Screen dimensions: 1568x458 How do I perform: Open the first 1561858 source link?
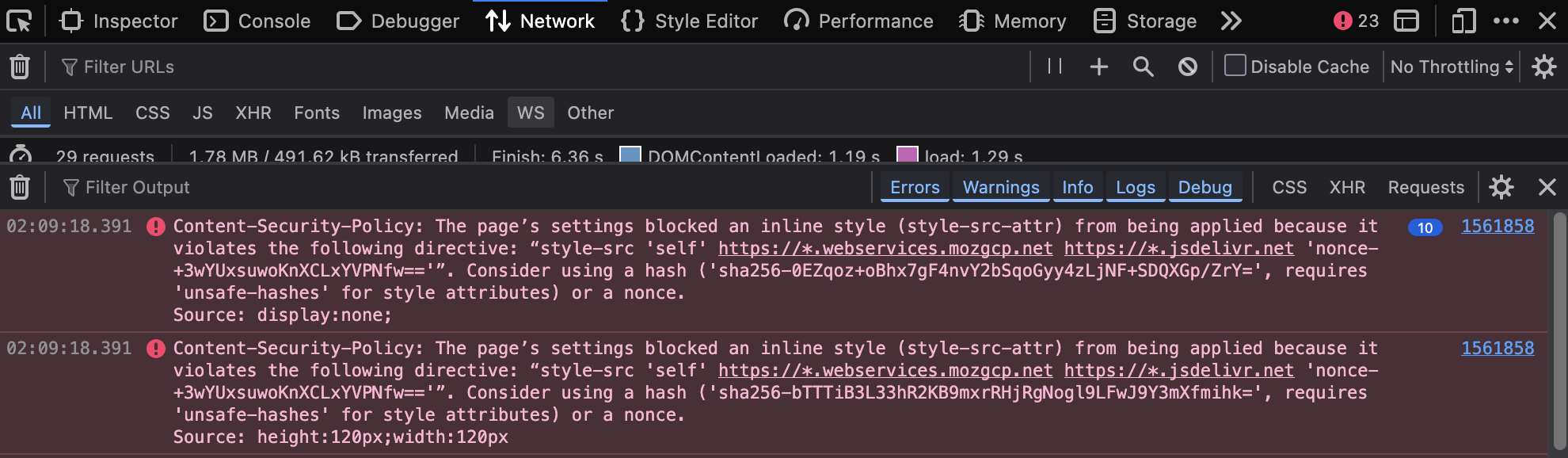click(1498, 227)
